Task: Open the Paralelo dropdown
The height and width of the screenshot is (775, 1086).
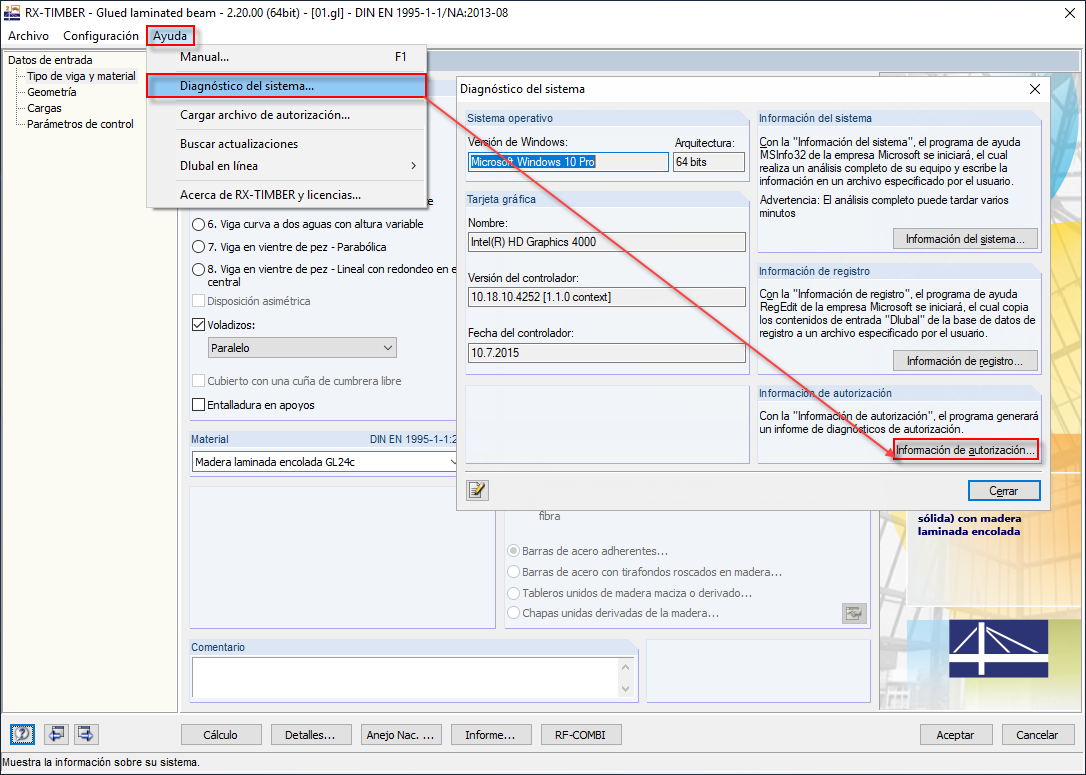Action: click(302, 348)
